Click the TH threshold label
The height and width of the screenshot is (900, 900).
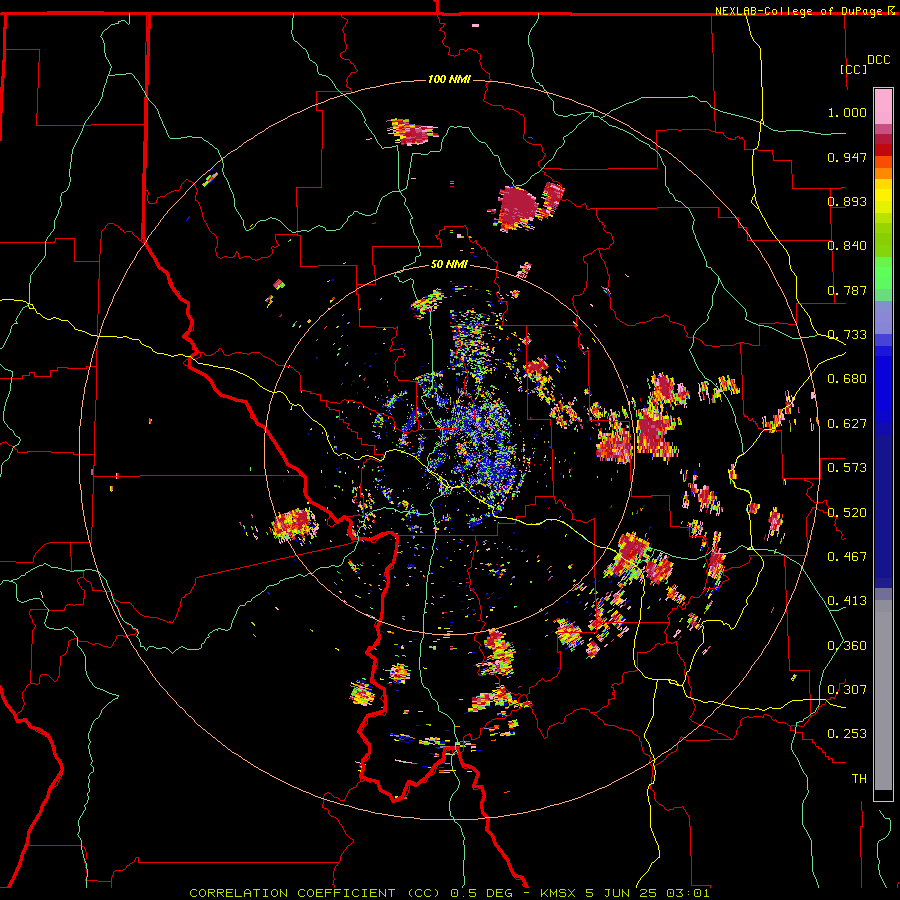859,779
